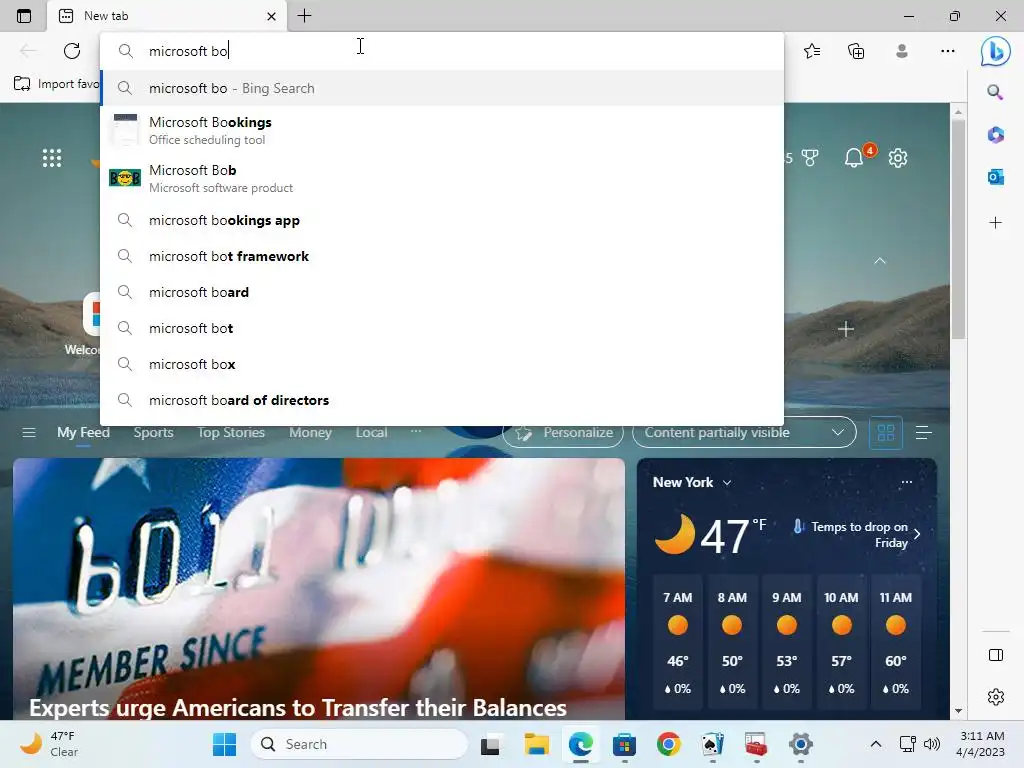Open the Microsoft 365 sidebar icon

(x=995, y=135)
